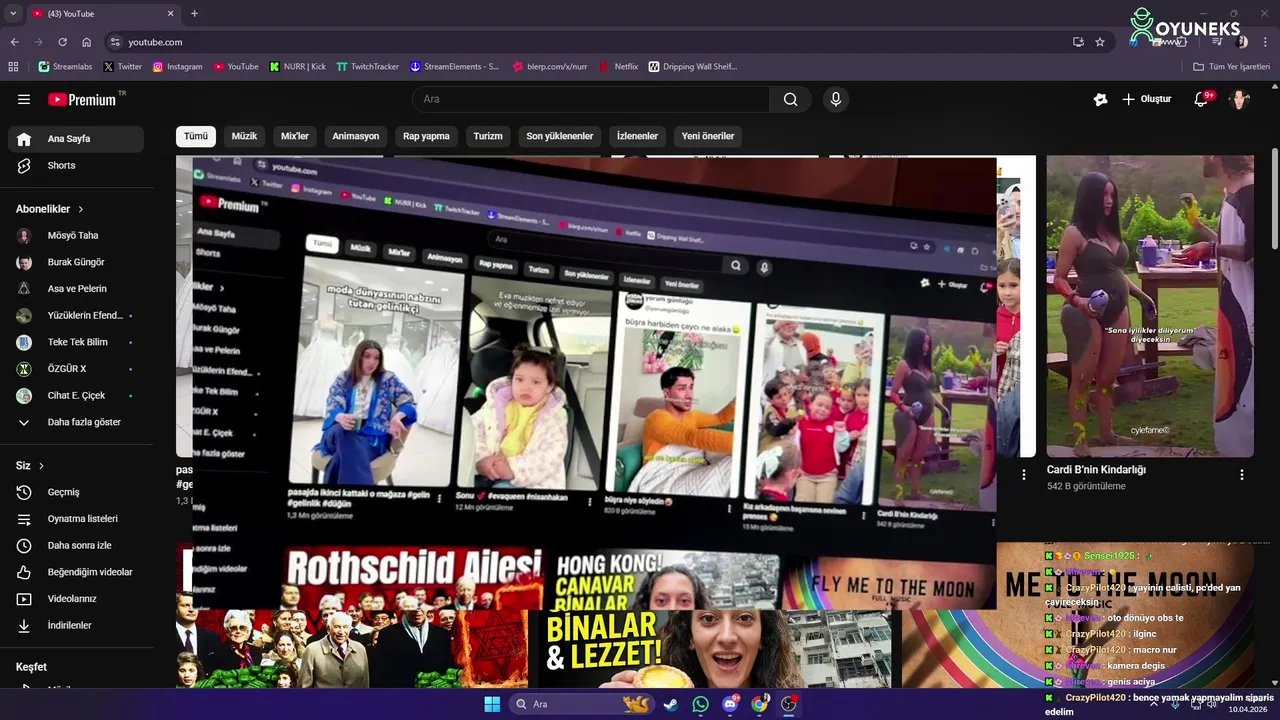Open NURR | Kick bookmark
1280x720 pixels.
tap(298, 67)
